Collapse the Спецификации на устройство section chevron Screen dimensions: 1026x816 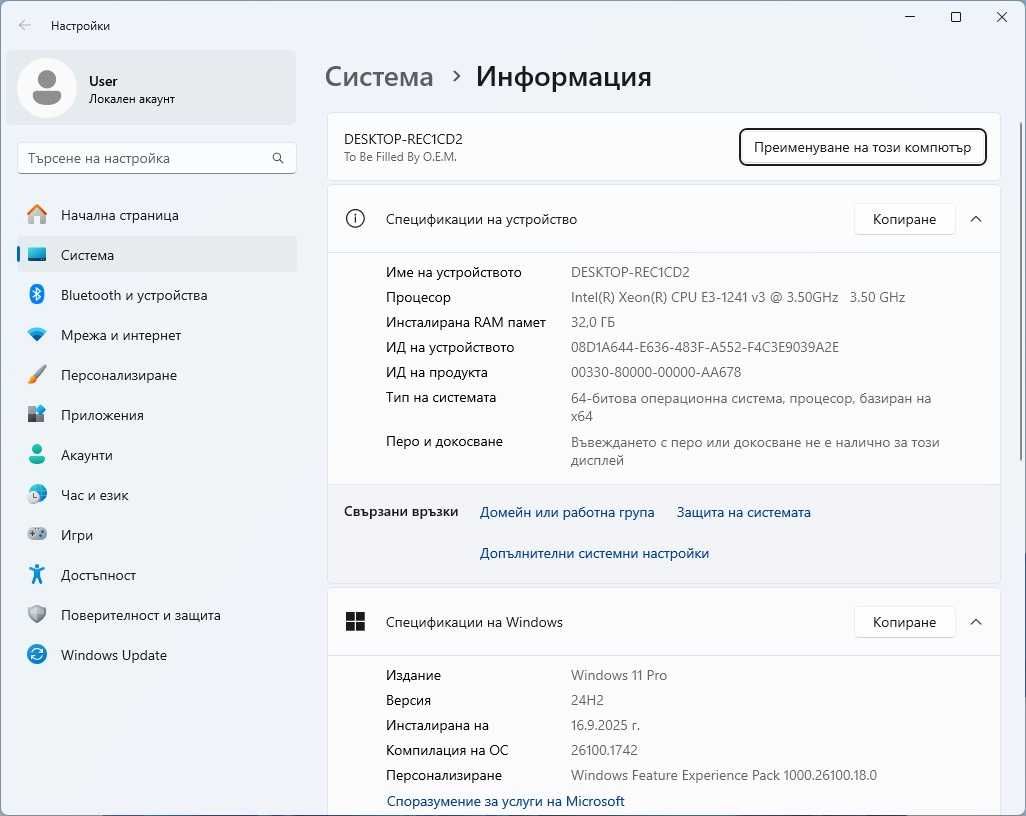976,219
